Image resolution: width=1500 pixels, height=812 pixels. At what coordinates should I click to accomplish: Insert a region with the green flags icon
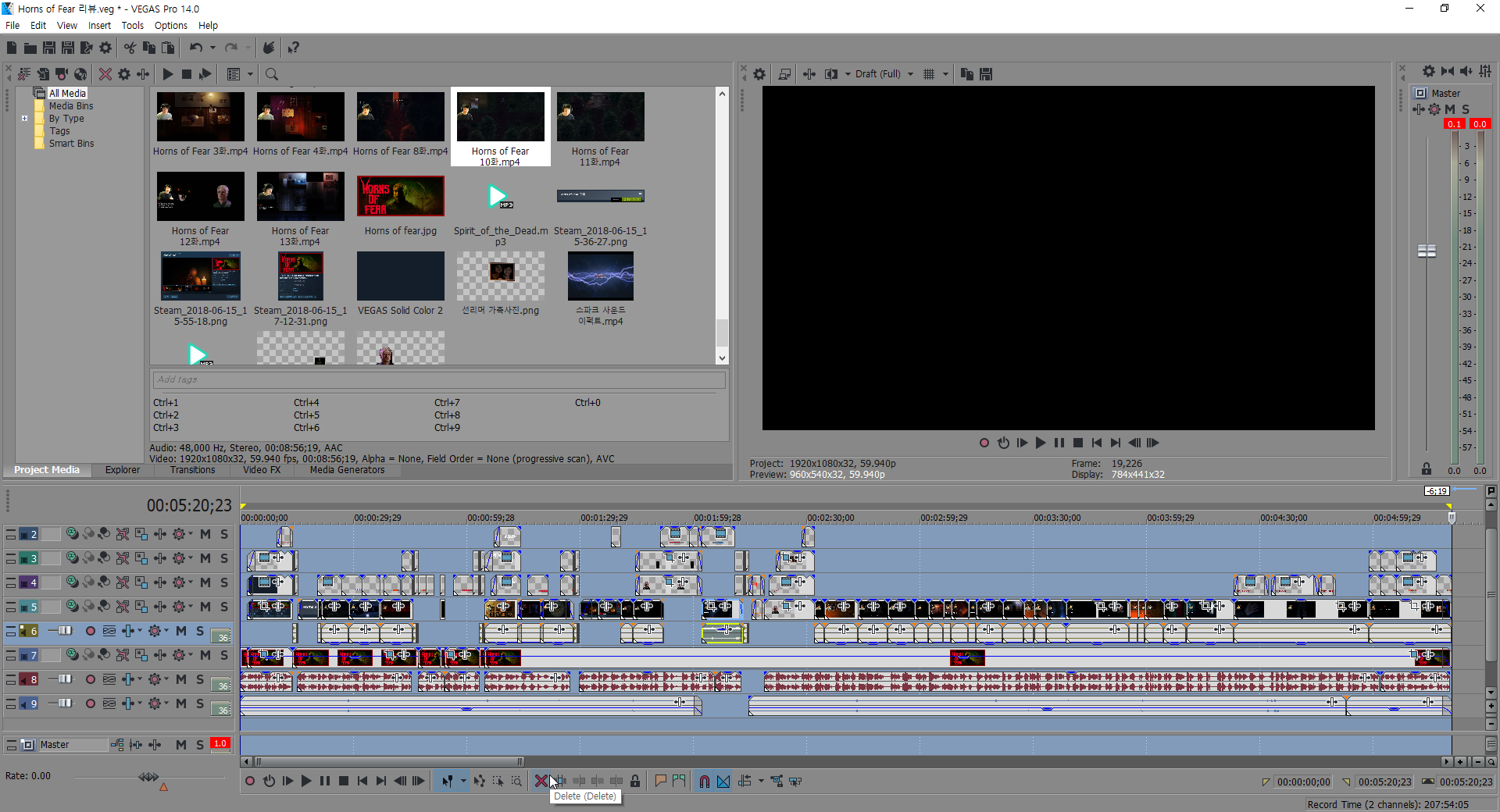click(x=679, y=781)
